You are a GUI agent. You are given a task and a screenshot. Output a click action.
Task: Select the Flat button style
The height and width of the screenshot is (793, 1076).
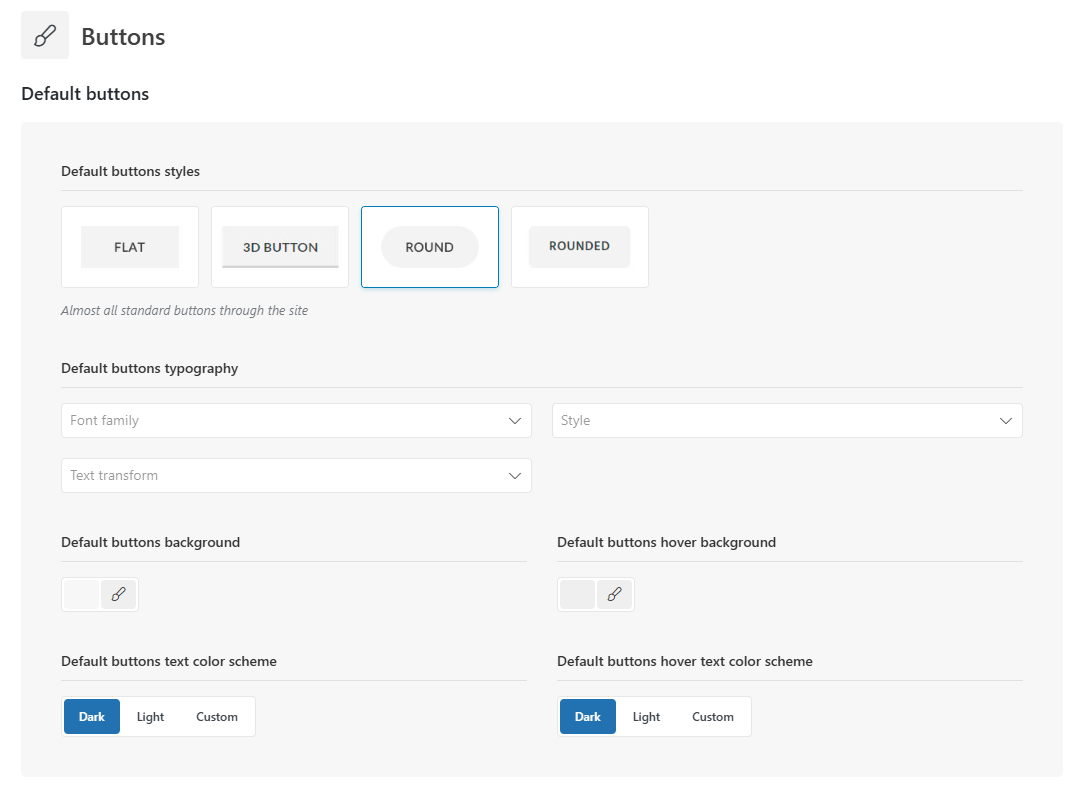[130, 247]
